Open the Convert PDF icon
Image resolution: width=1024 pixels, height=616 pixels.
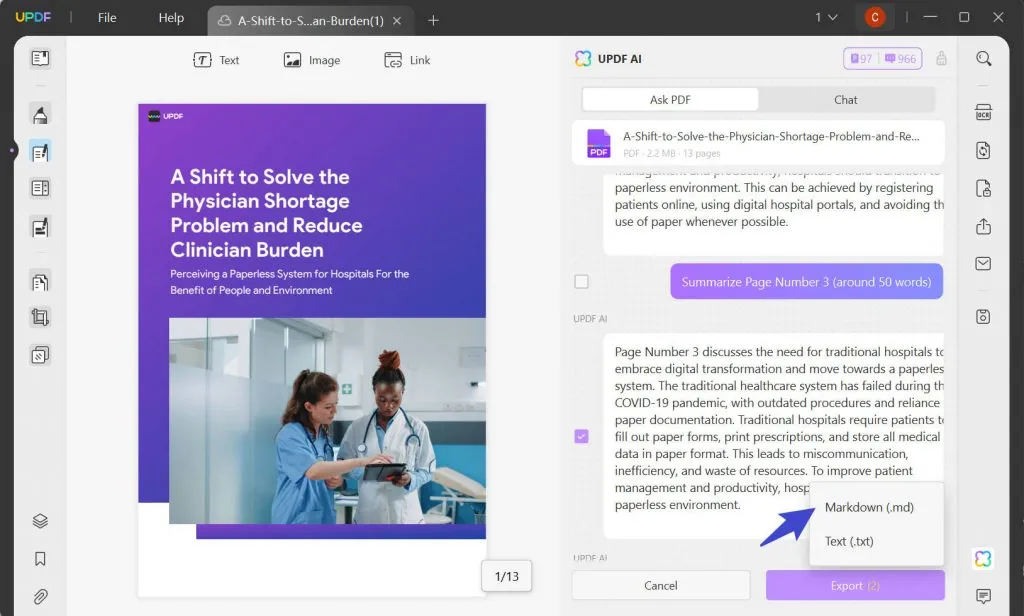(984, 150)
